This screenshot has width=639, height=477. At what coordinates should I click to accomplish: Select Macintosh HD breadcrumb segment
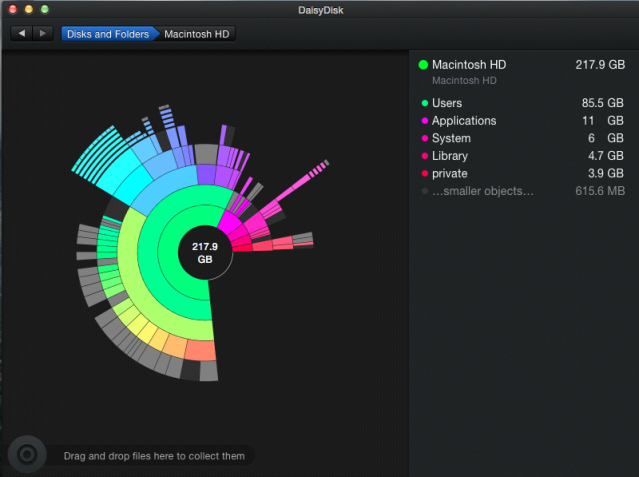197,34
